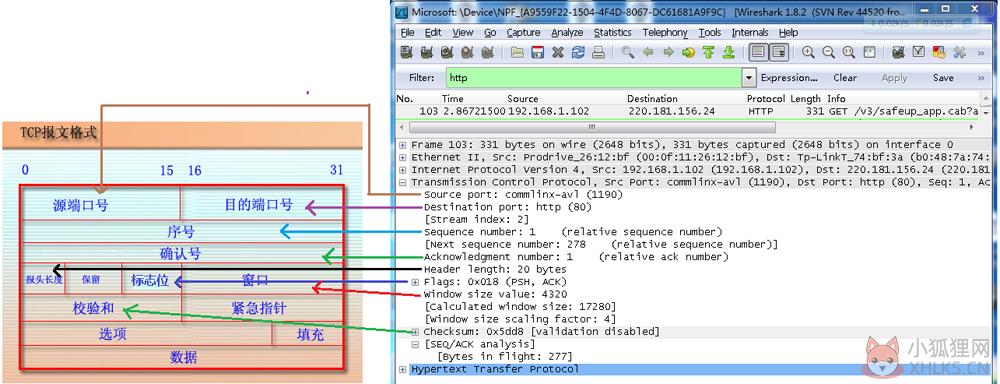
Task: Click into the http filter field
Action: click(x=594, y=78)
